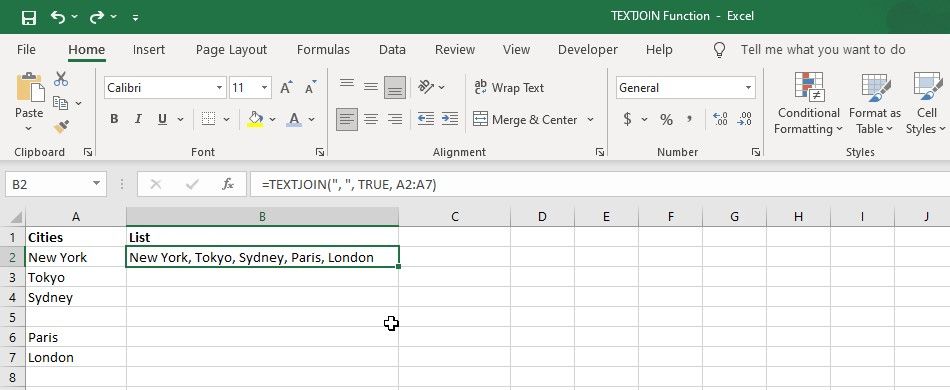This screenshot has height=390, width=950.
Task: Select Center alignment icon
Action: [x=371, y=119]
